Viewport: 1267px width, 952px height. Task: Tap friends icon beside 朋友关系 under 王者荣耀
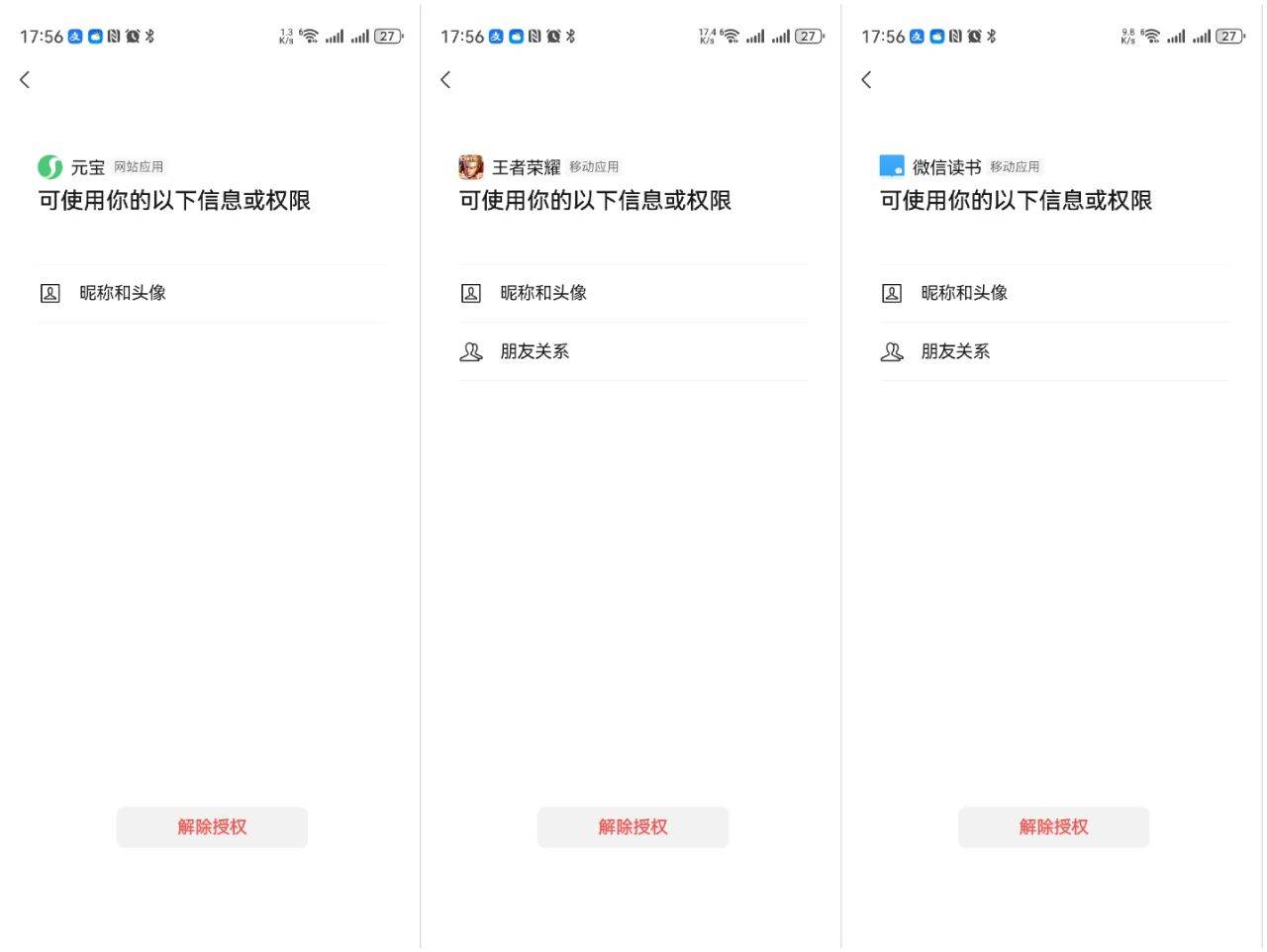tap(471, 351)
